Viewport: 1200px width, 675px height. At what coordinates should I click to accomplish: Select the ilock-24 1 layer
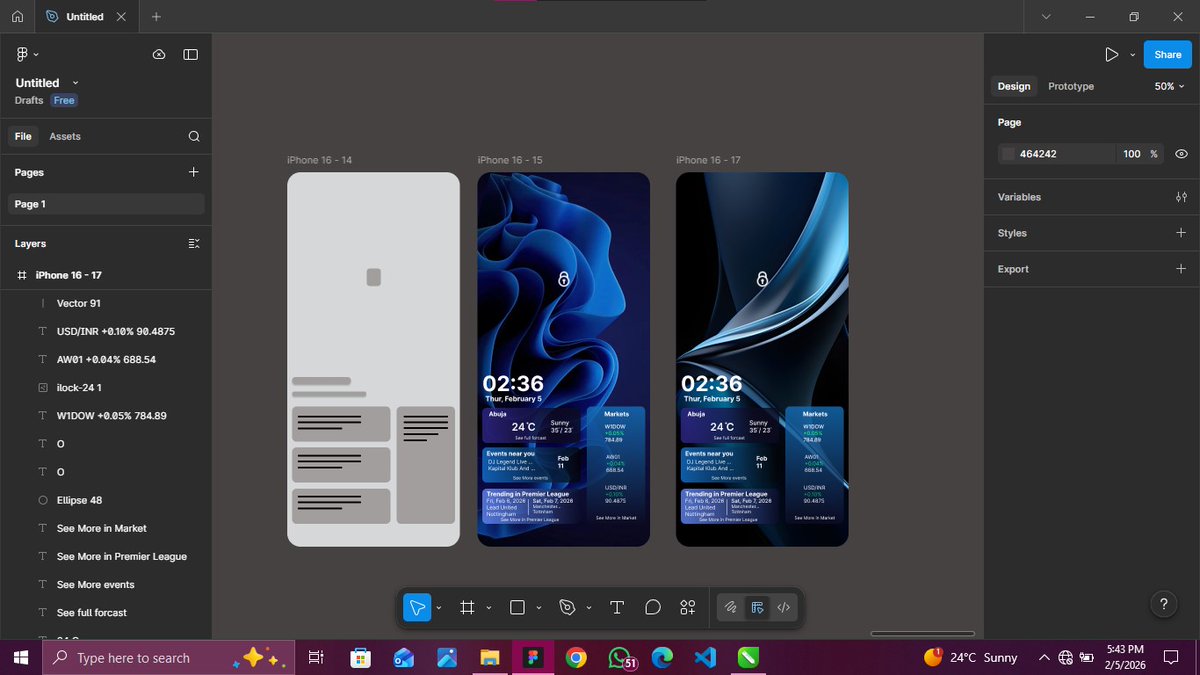[x=106, y=387]
